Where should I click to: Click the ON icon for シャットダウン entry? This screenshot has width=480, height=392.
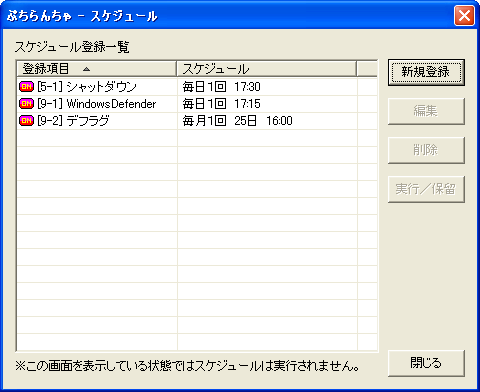pyautogui.click(x=26, y=87)
